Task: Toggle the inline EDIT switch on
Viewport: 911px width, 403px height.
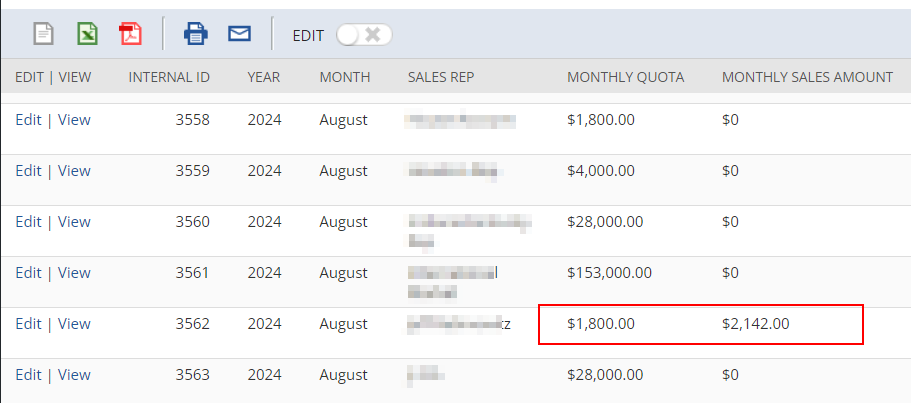Action: (364, 35)
